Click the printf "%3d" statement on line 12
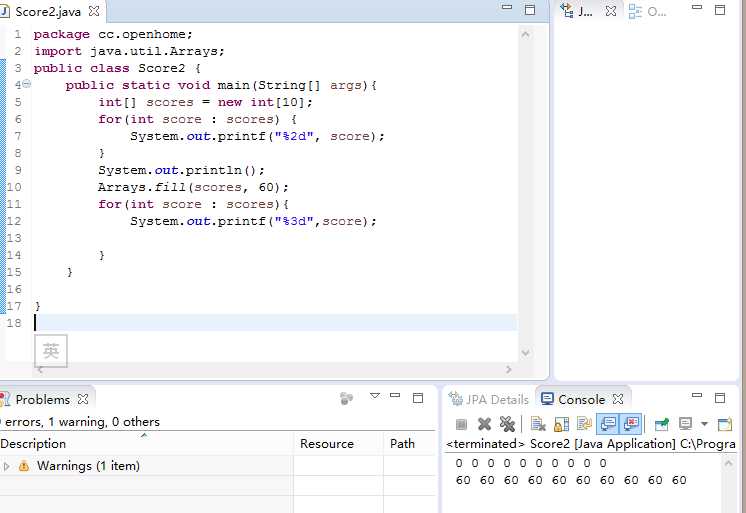Screen dimensions: 746x513 pyautogui.click(x=253, y=221)
